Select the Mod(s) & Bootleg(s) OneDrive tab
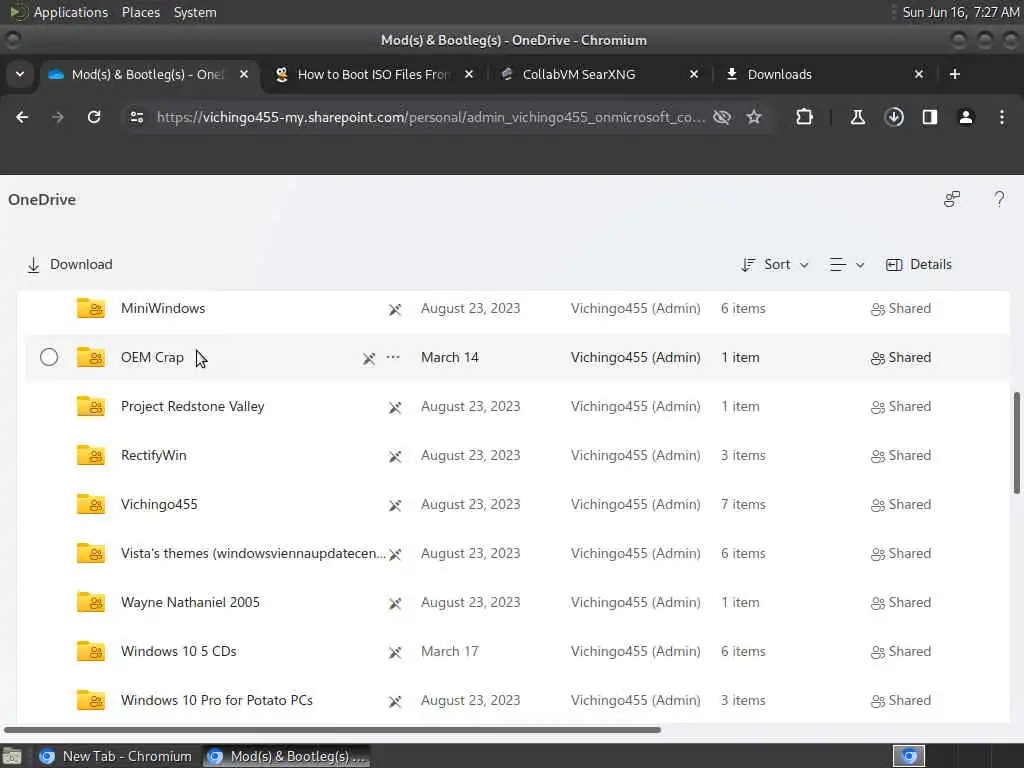This screenshot has height=768, width=1024. coord(147,74)
